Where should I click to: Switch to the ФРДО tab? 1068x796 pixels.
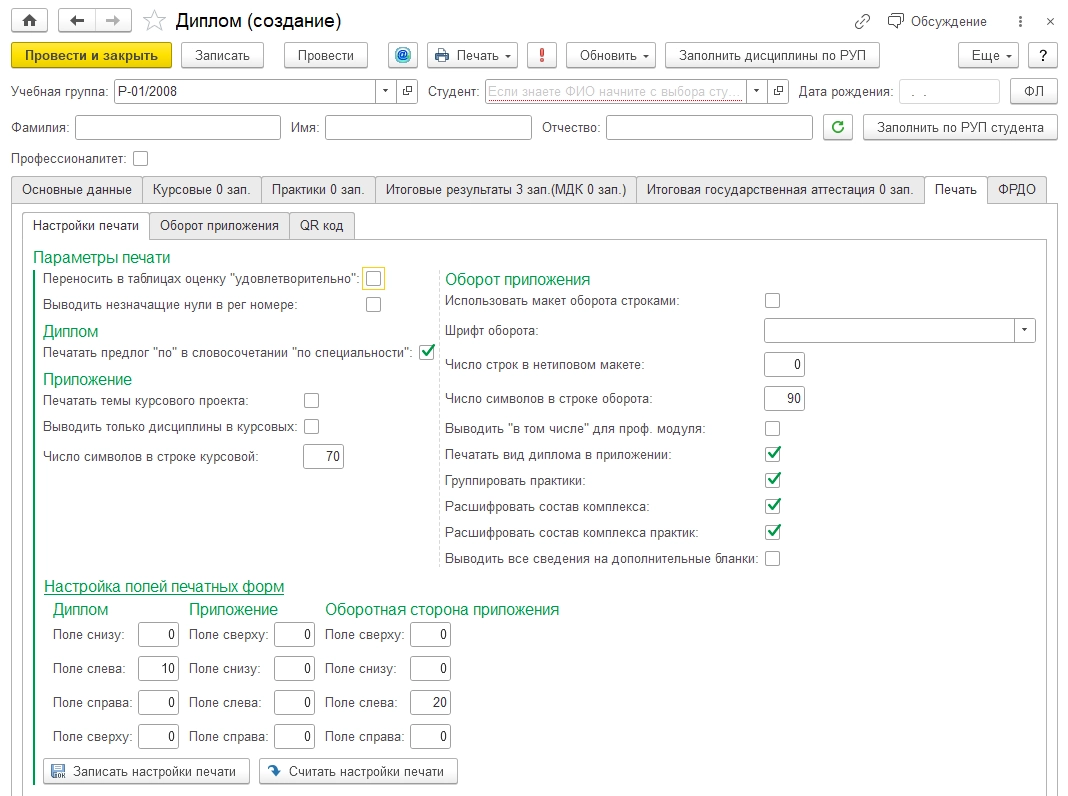[1016, 189]
